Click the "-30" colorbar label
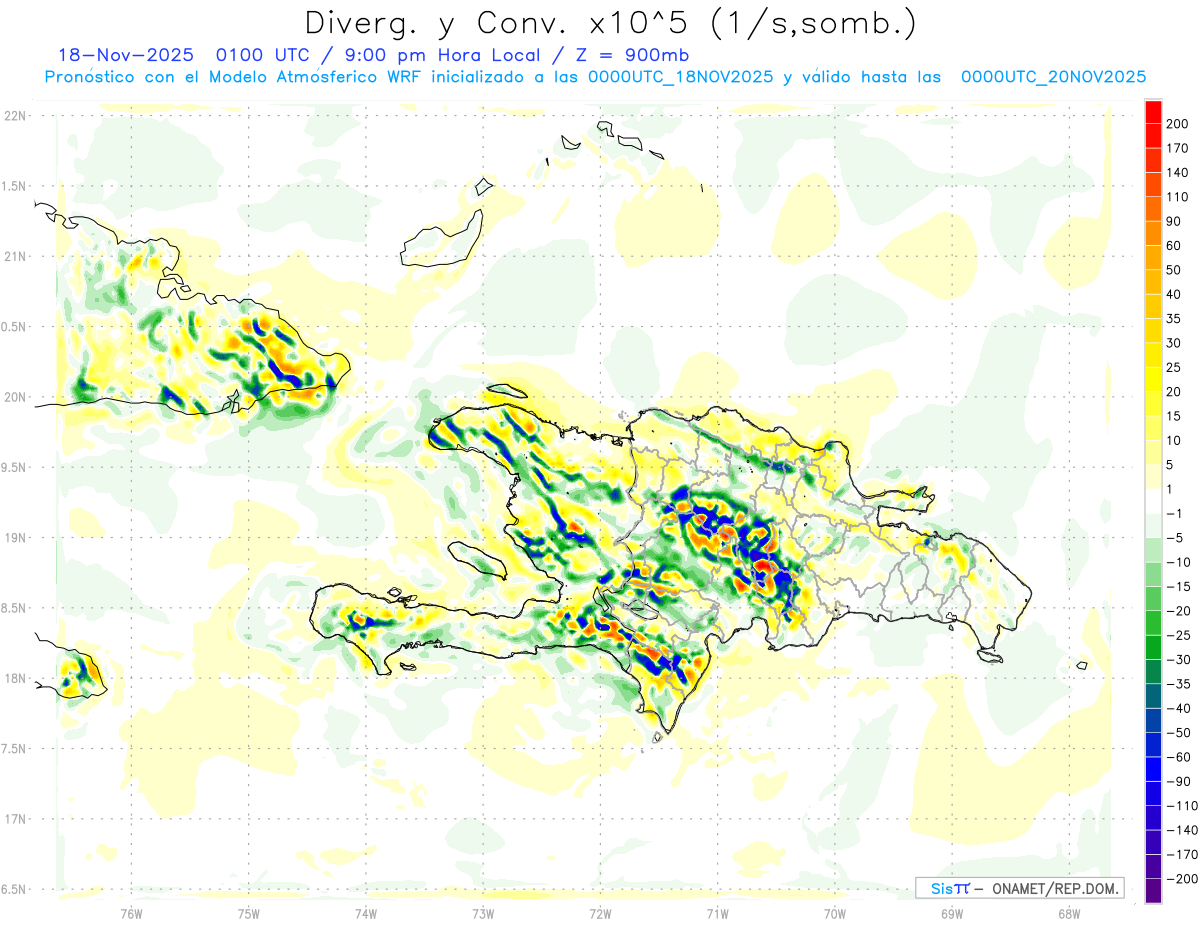The width and height of the screenshot is (1200, 927). [1177, 660]
